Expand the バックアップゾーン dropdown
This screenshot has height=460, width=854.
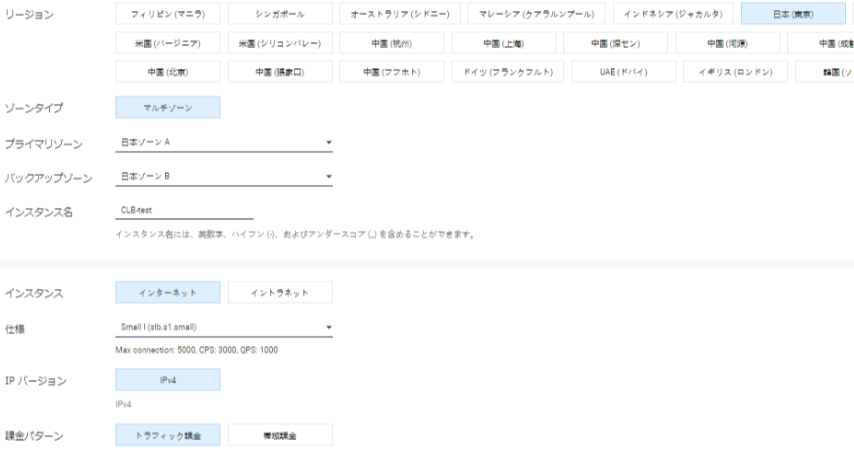click(x=224, y=177)
